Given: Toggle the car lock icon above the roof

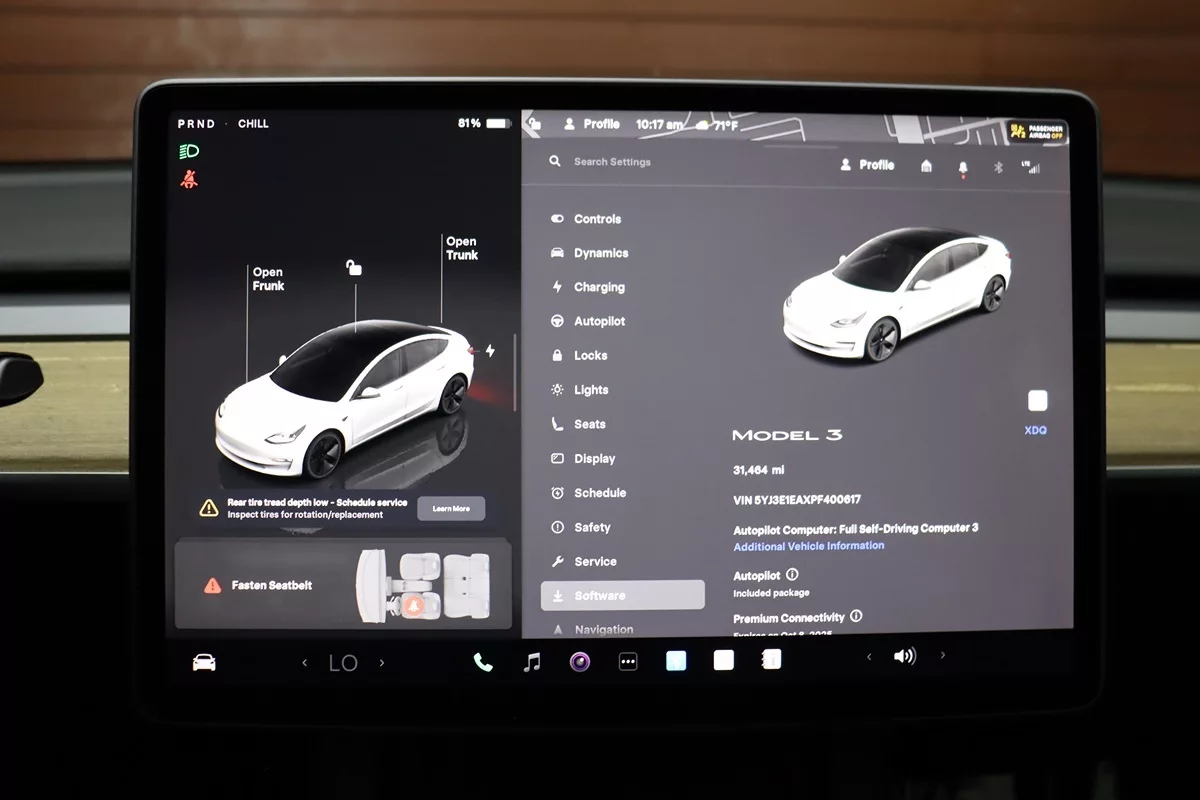Looking at the screenshot, I should pyautogui.click(x=354, y=267).
